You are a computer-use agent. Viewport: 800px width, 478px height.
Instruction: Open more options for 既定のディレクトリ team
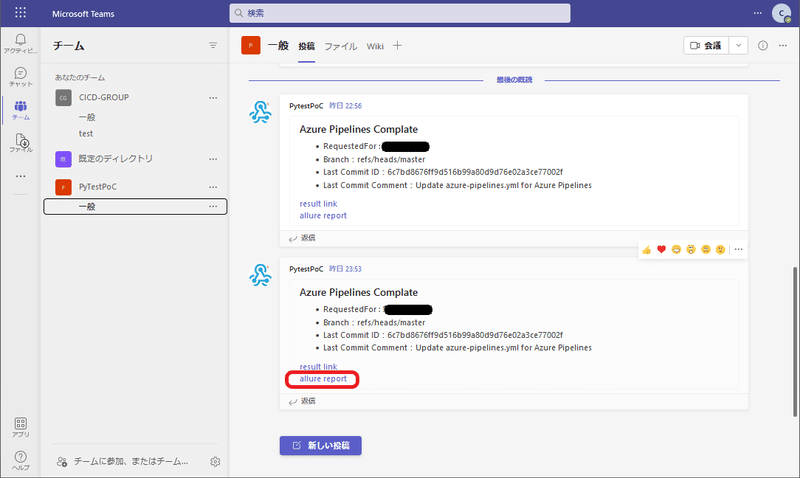tap(213, 159)
